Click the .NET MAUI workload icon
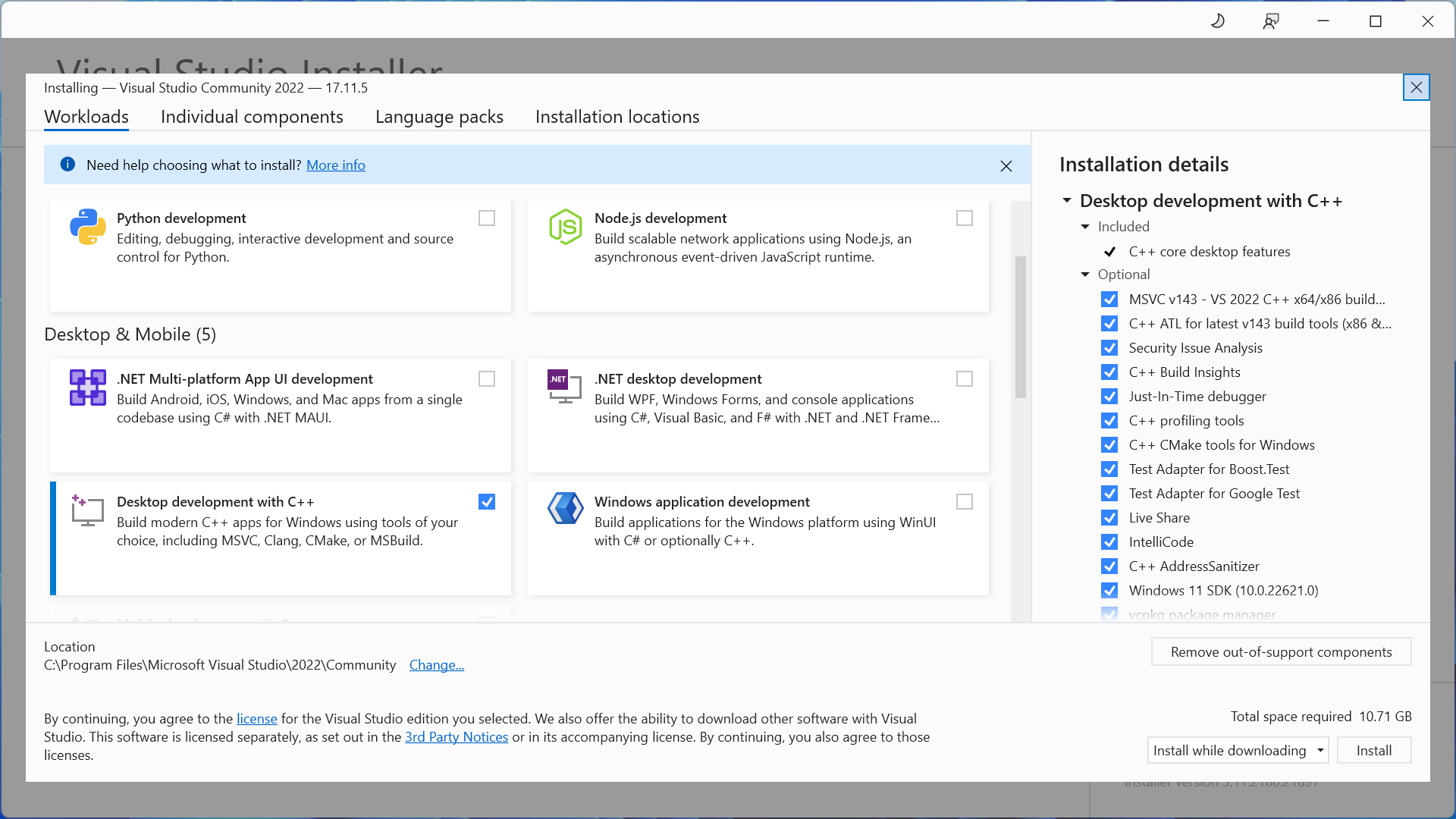The height and width of the screenshot is (819, 1456). pyautogui.click(x=88, y=388)
